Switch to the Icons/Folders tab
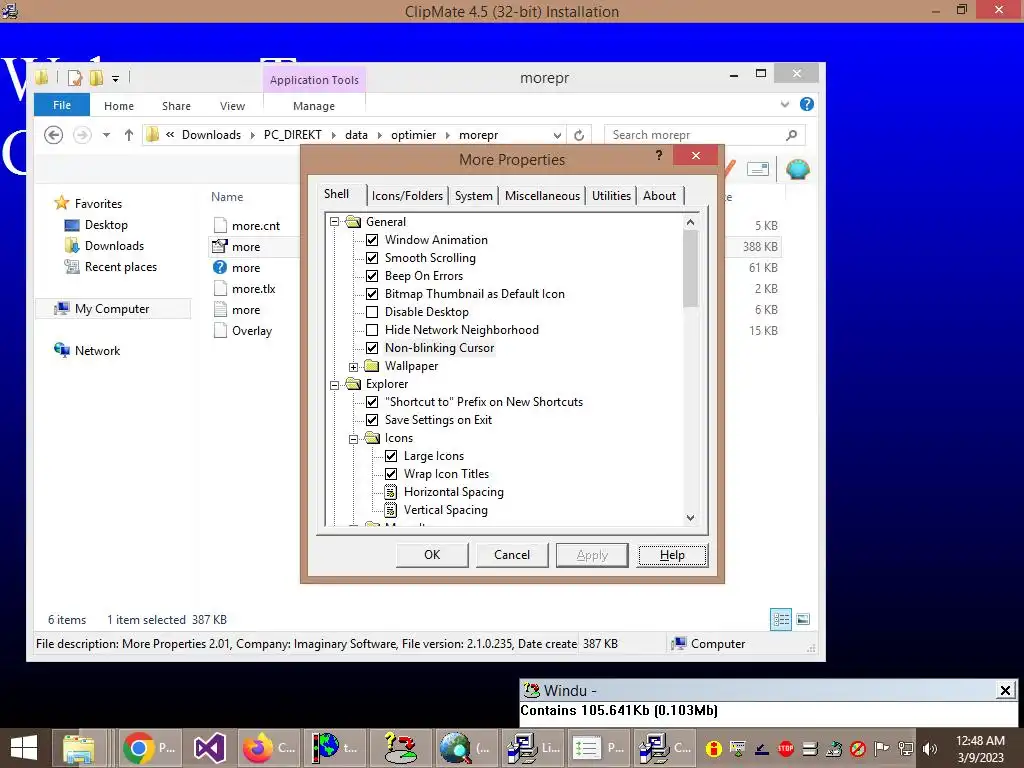The image size is (1024, 768). click(x=407, y=196)
